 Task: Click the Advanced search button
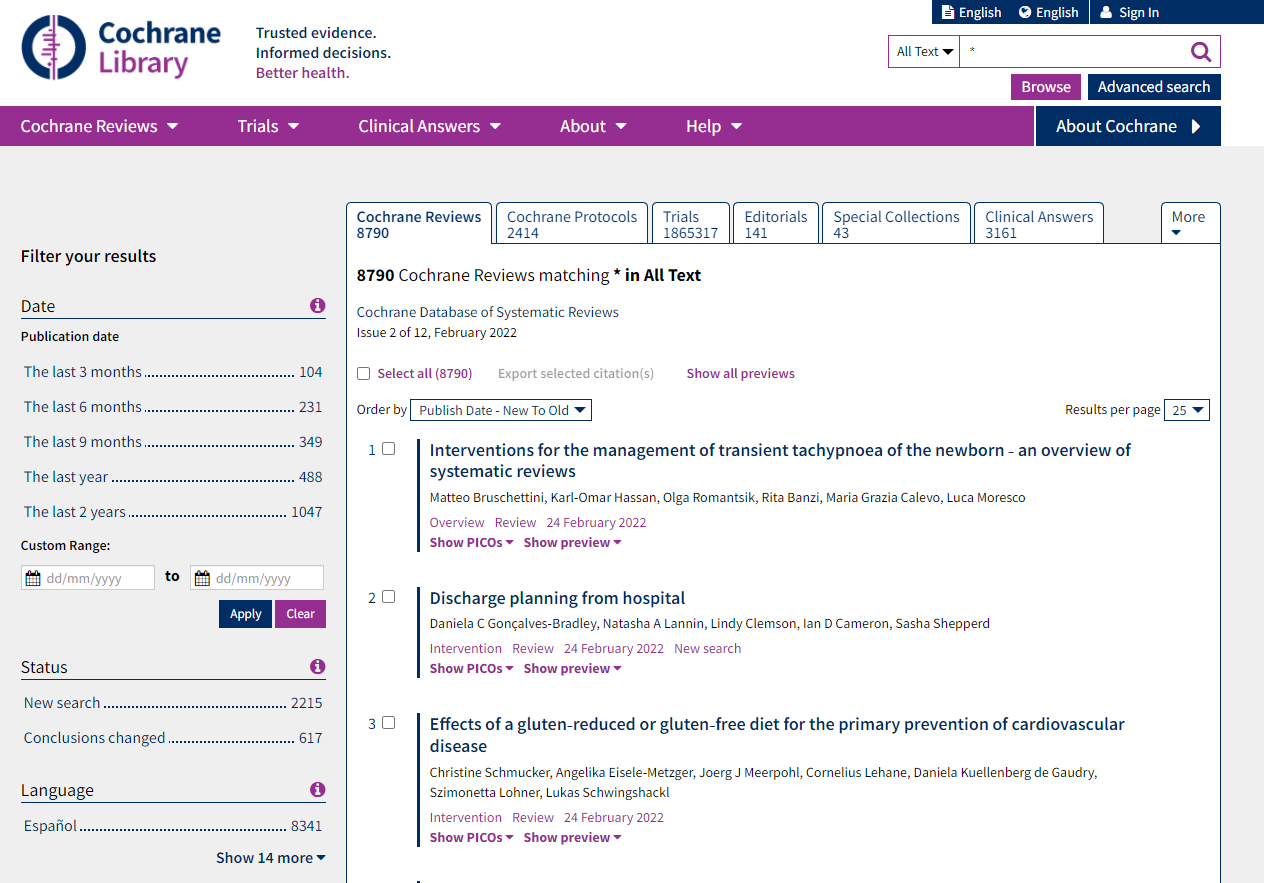pos(1154,87)
